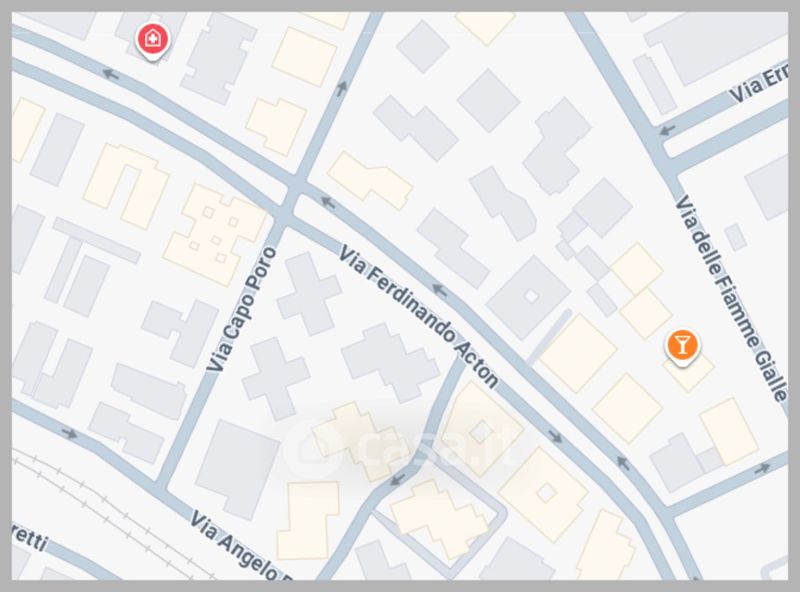Click the Via Ferdinando Acton street label

[418, 316]
